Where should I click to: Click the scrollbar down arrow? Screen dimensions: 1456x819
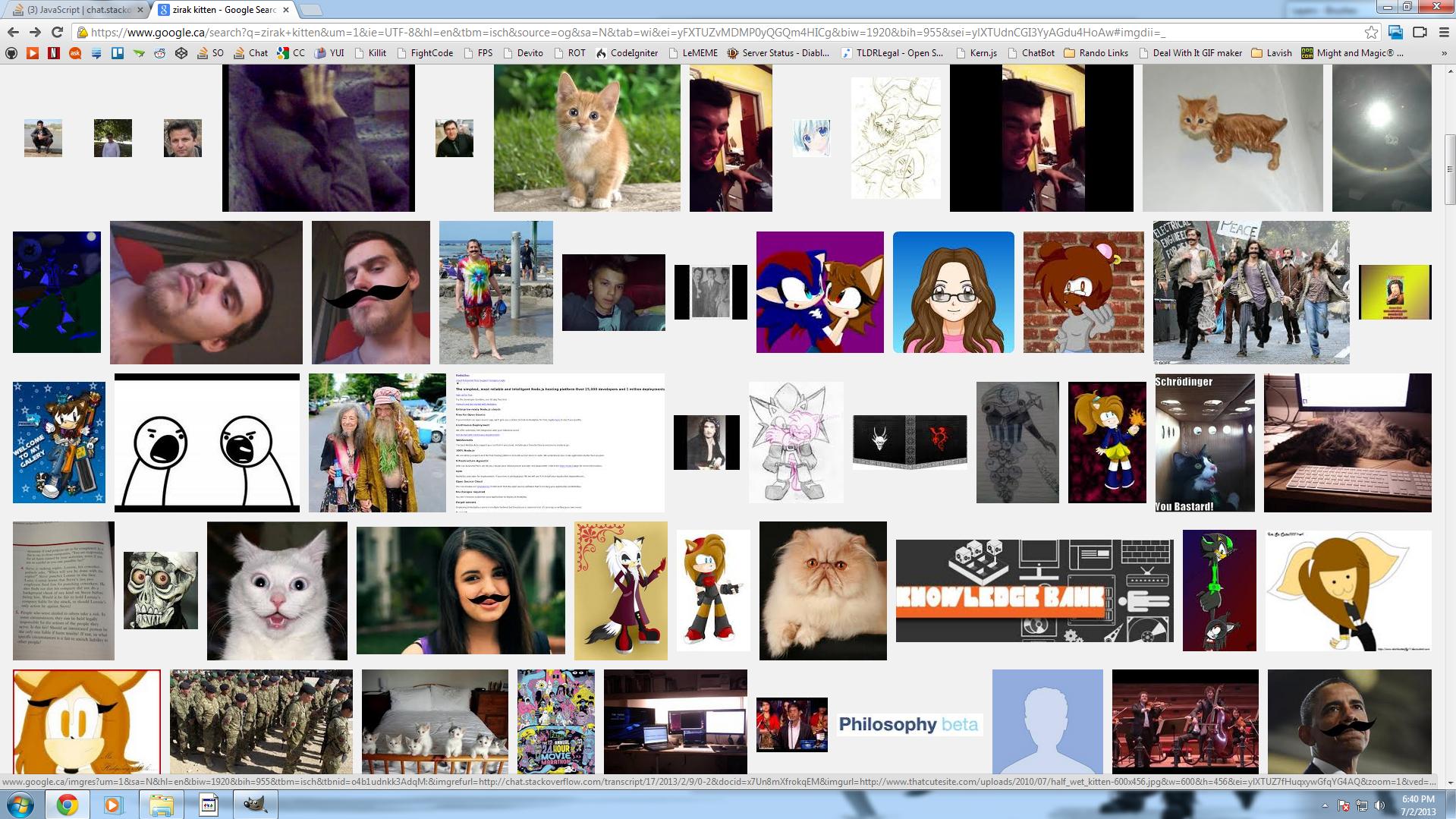1450,783
